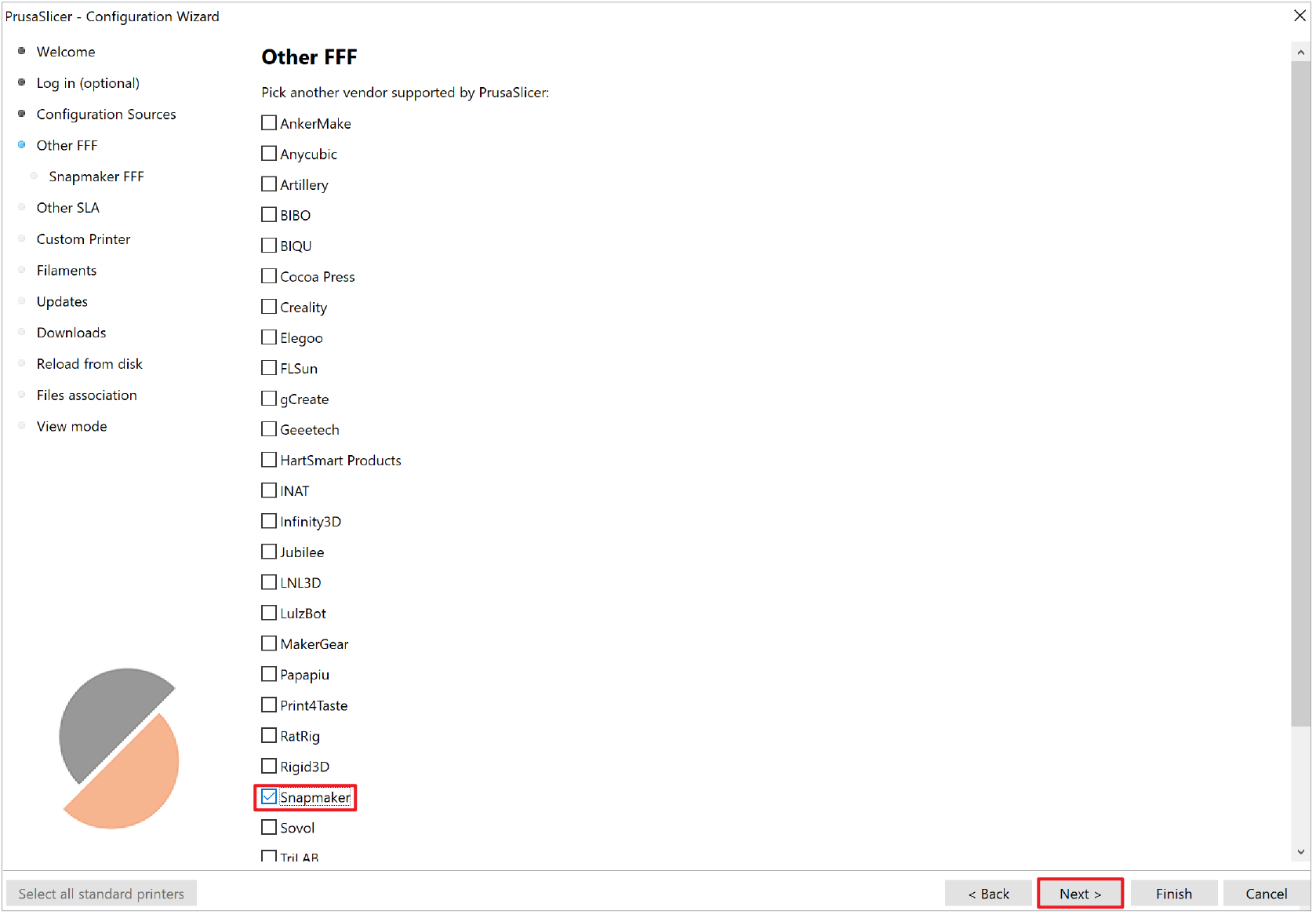Tick the Artillery checkbox
This screenshot has height=918, width=1316.
click(269, 184)
